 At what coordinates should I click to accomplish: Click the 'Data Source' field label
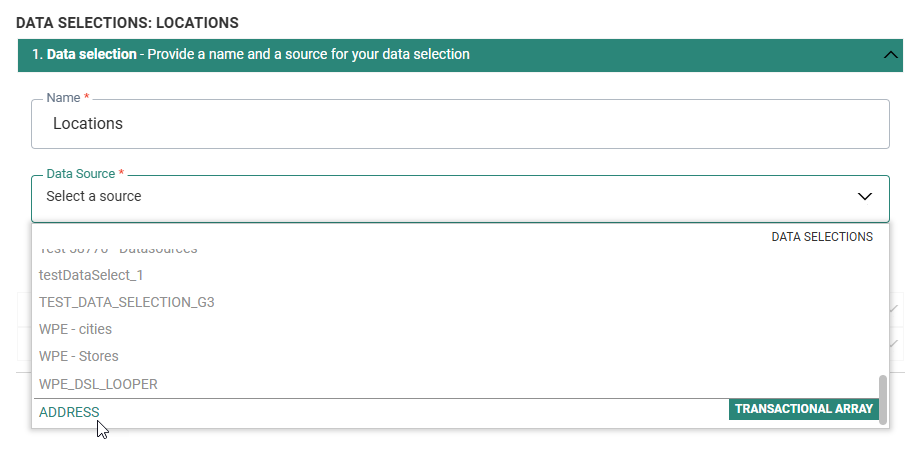tap(81, 174)
